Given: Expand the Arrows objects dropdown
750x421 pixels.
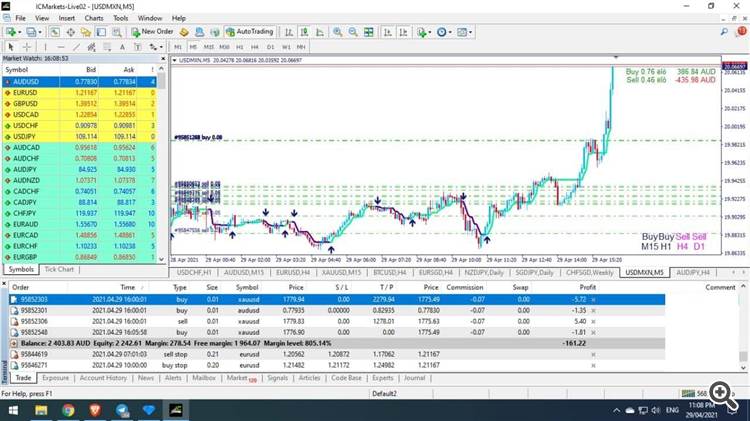Looking at the screenshot, I should coord(161,47).
